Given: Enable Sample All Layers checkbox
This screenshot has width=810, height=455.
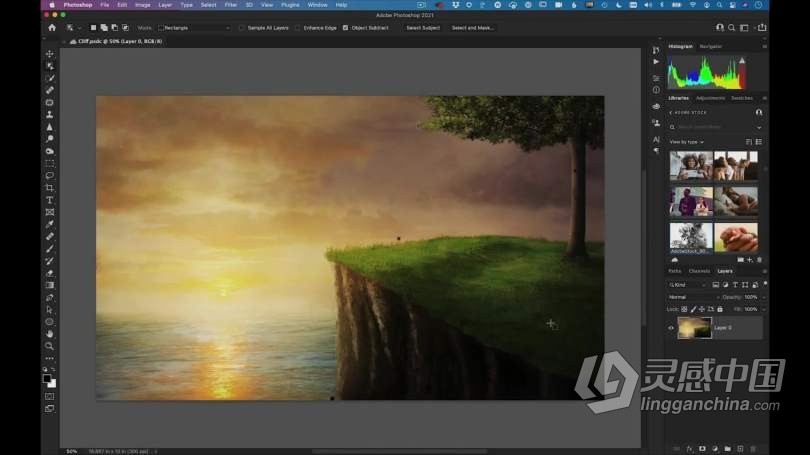Looking at the screenshot, I should point(242,28).
